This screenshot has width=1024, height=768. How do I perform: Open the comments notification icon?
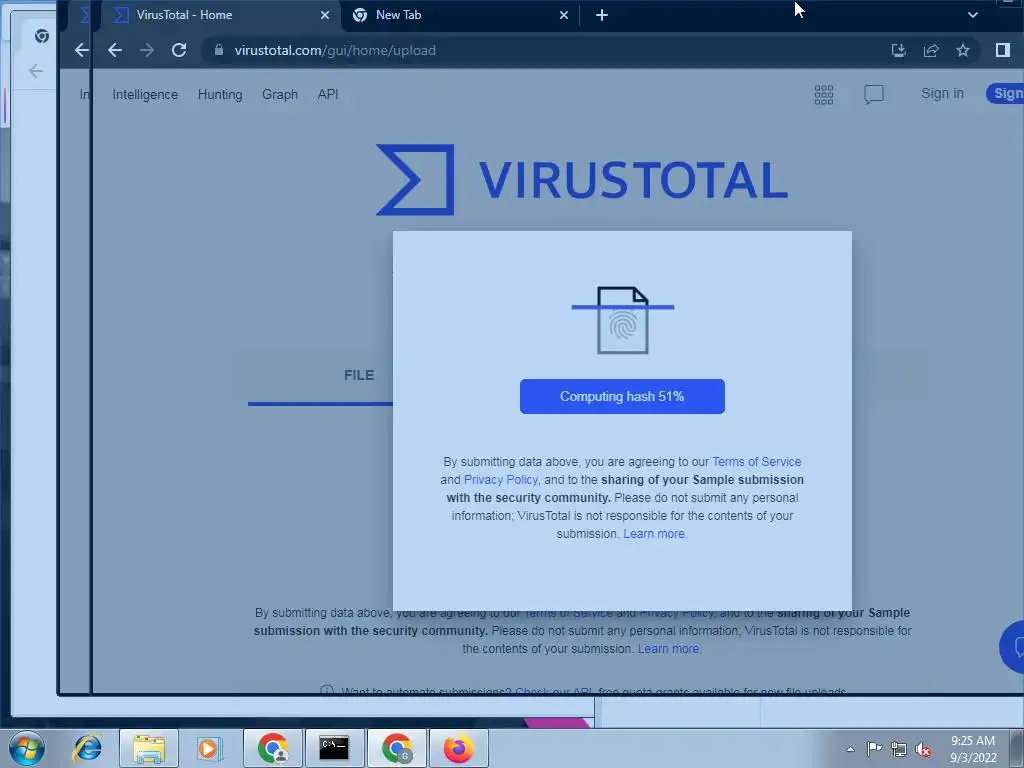[874, 95]
